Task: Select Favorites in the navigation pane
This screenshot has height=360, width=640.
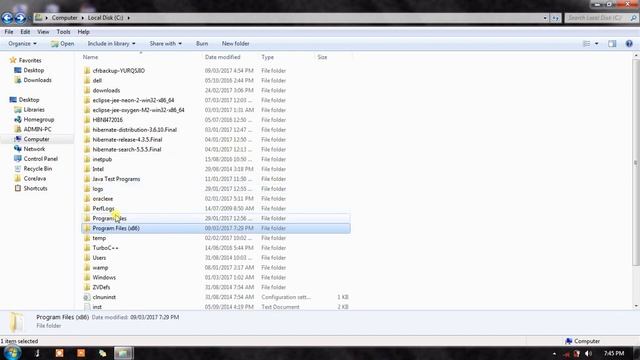Action: pyautogui.click(x=30, y=60)
